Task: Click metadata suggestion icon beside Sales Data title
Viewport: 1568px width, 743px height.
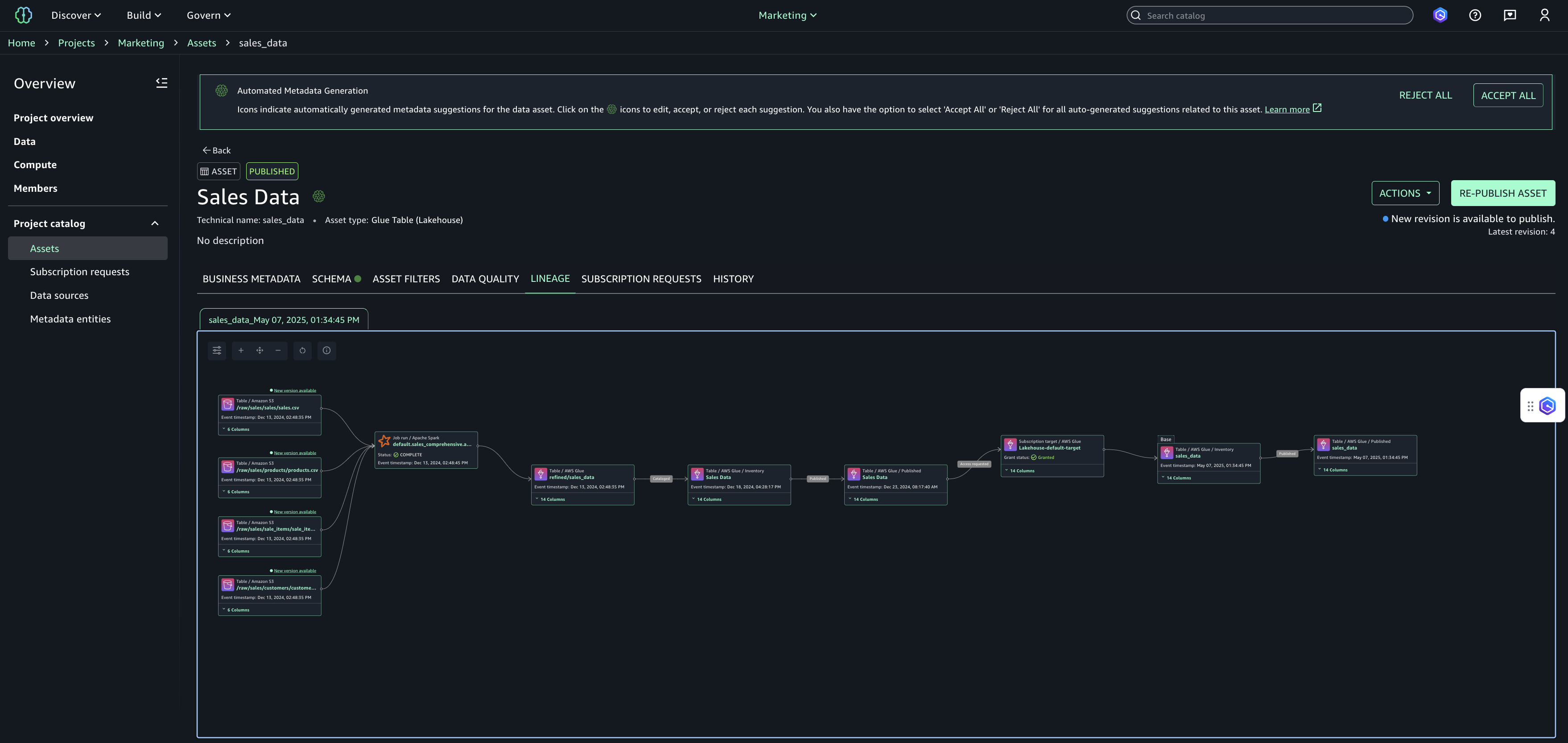Action: tap(318, 197)
